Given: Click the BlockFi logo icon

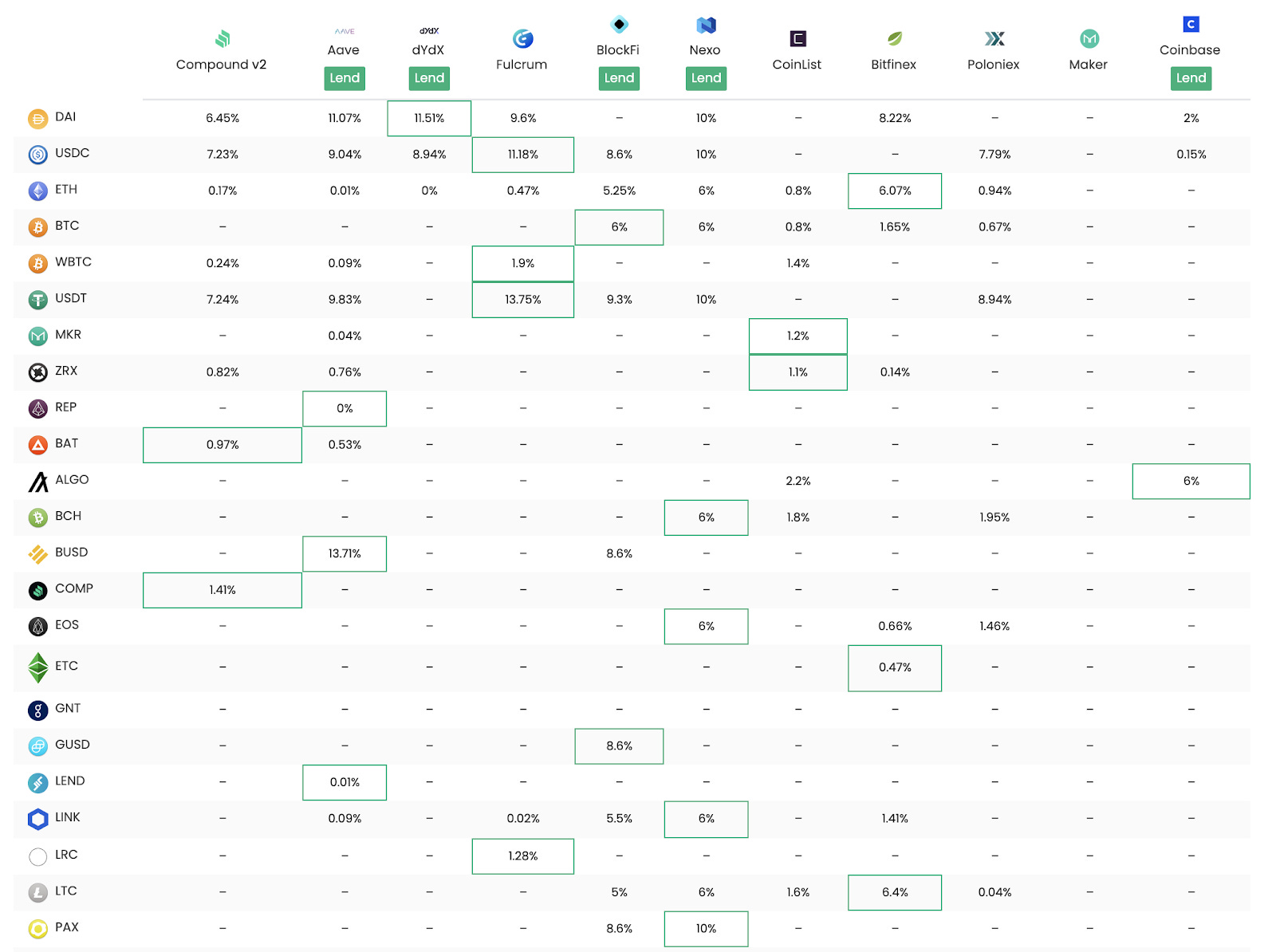Looking at the screenshot, I should [619, 24].
